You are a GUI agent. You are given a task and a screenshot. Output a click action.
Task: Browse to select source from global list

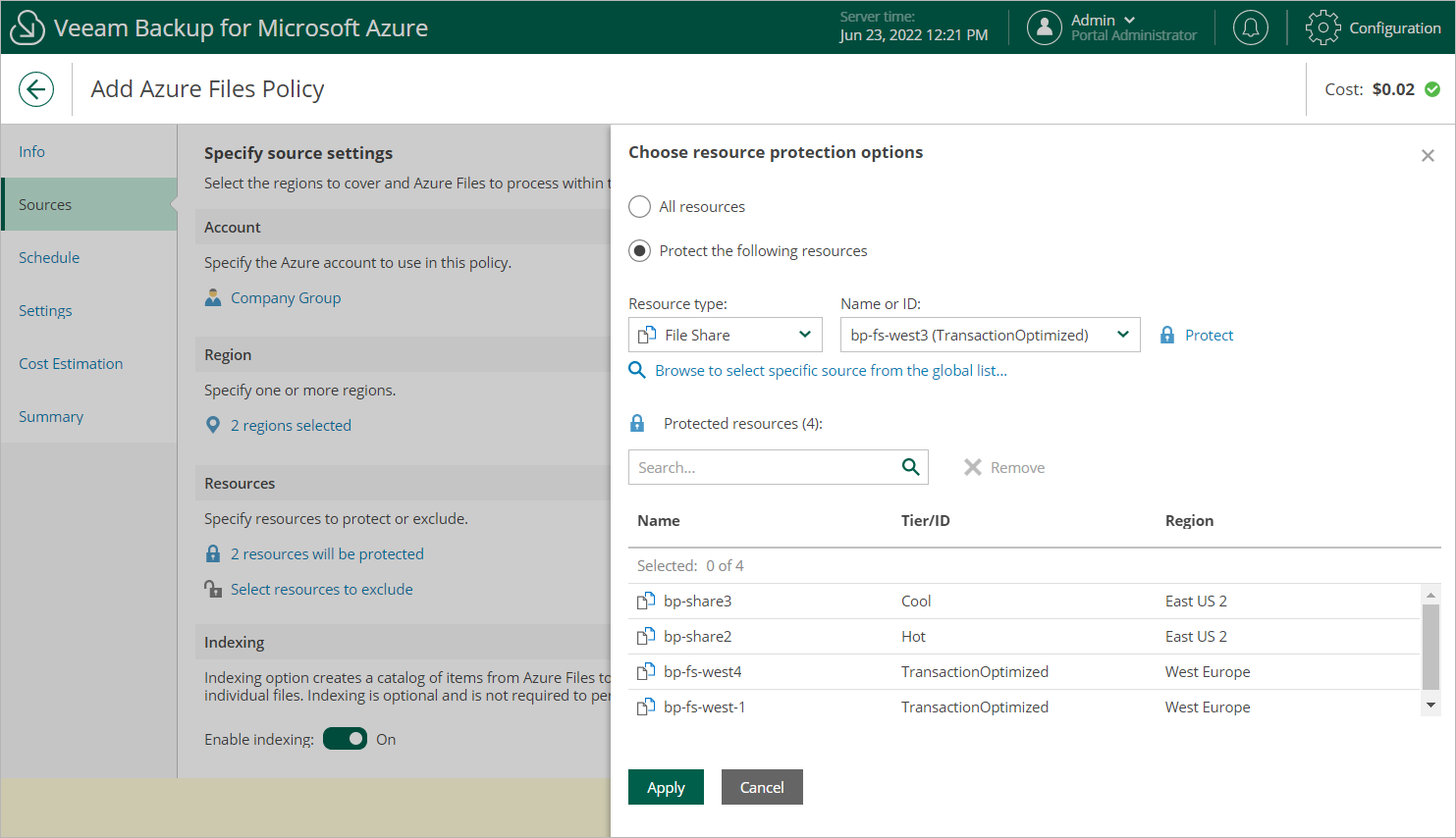830,371
